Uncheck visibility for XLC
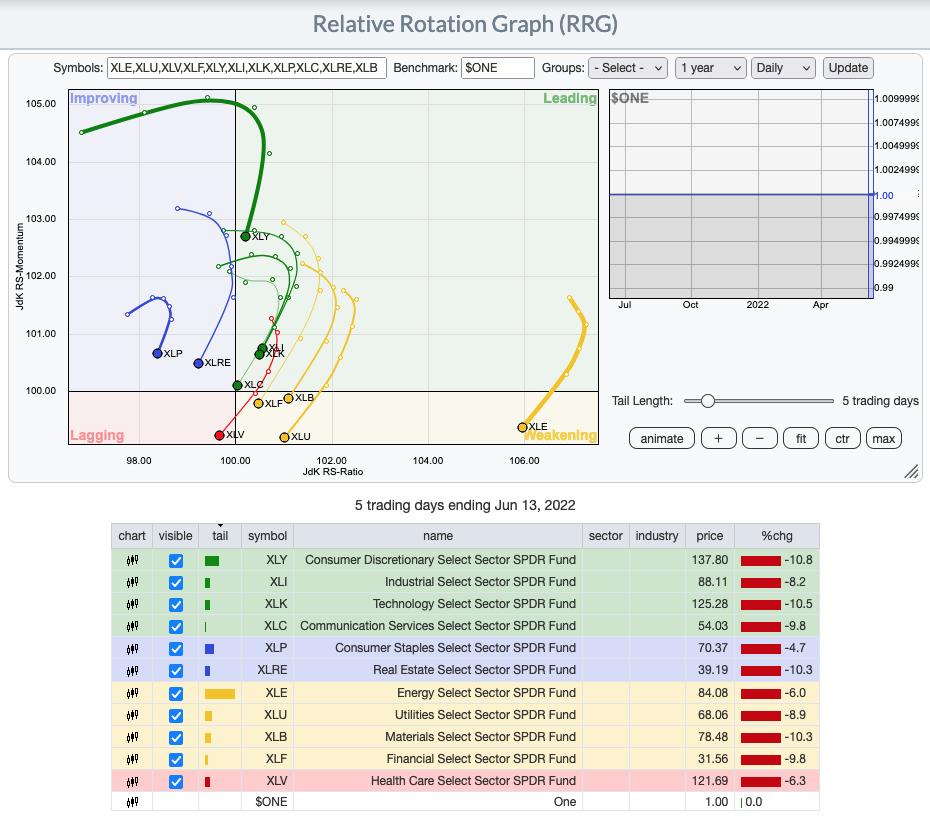Viewport: 930px width, 818px height. 176,626
